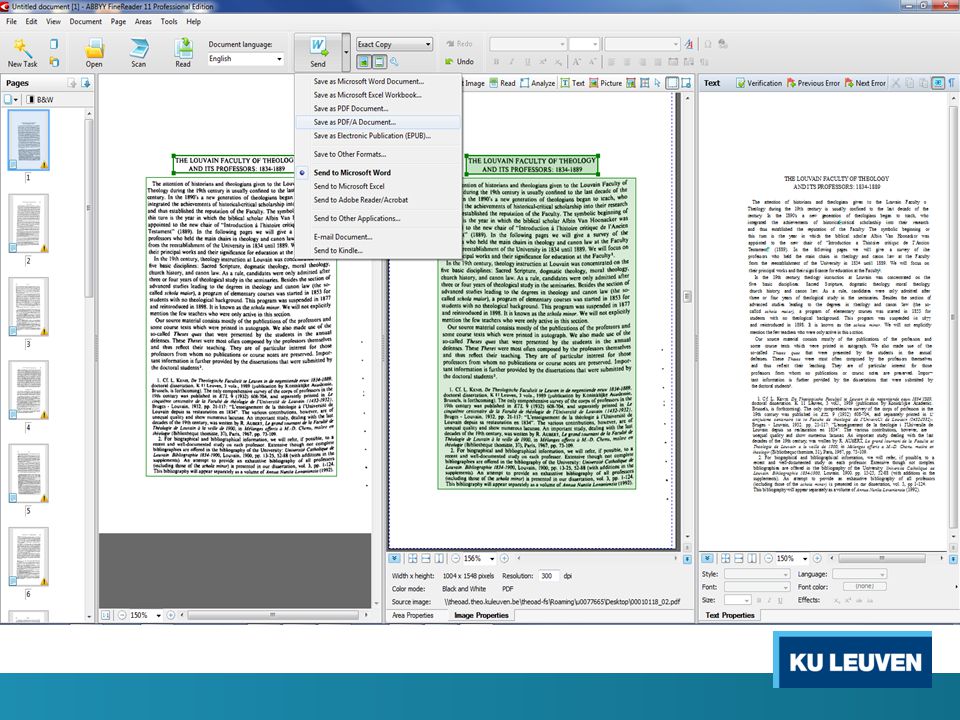Select the arrow pointer tool in the Image toolbar
This screenshot has height=720, width=960.
tap(658, 83)
